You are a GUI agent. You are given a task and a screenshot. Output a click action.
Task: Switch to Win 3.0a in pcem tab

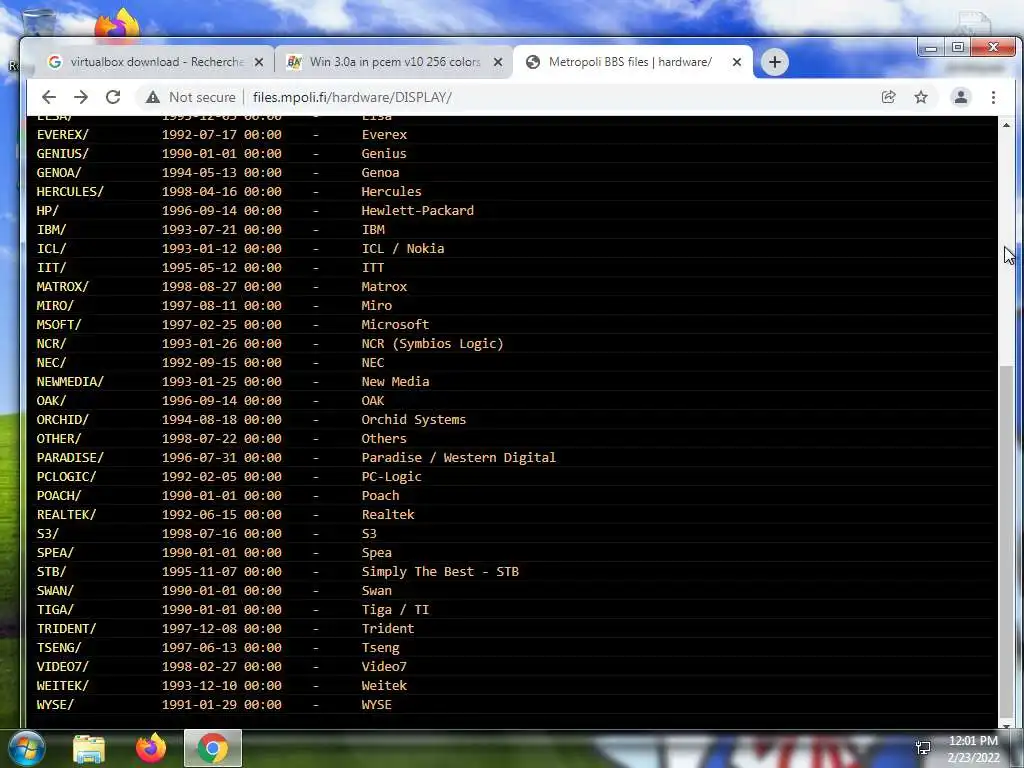point(394,62)
